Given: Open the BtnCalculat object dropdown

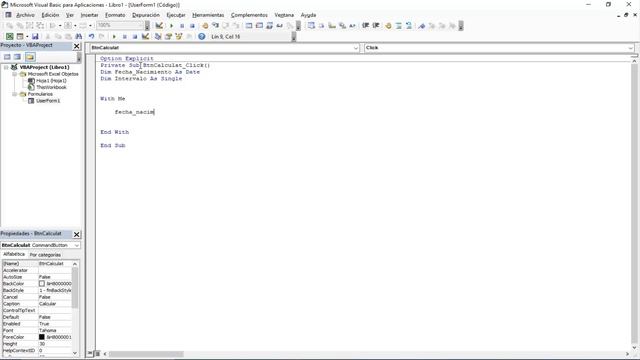Looking at the screenshot, I should click(x=355, y=48).
